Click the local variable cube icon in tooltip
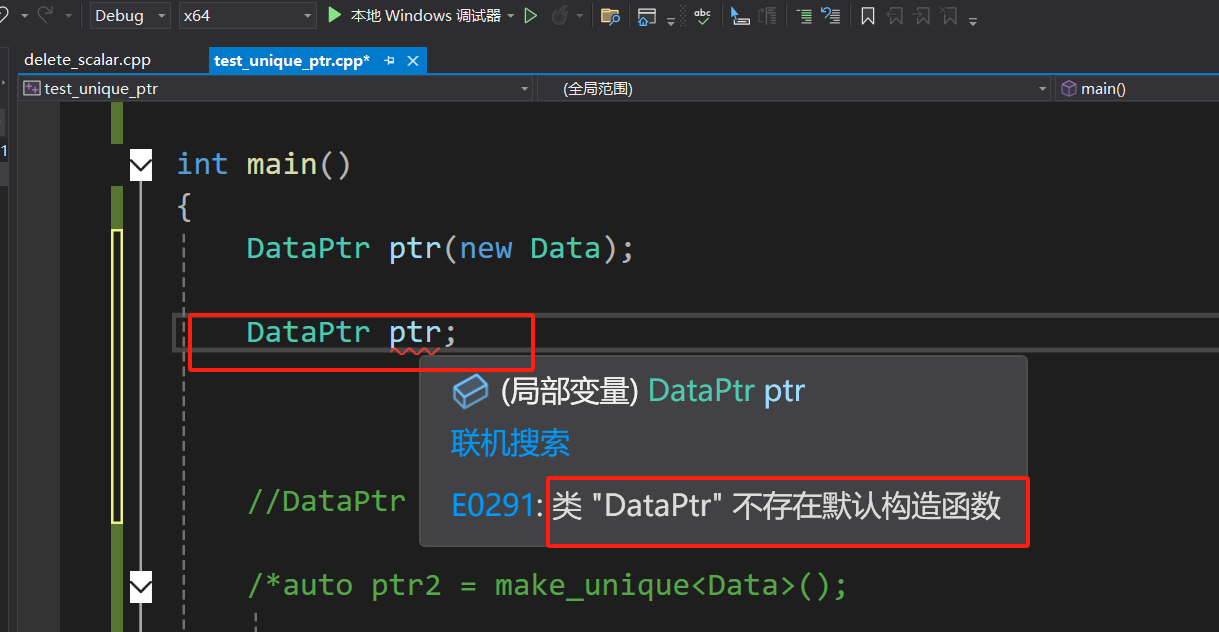 coord(470,392)
